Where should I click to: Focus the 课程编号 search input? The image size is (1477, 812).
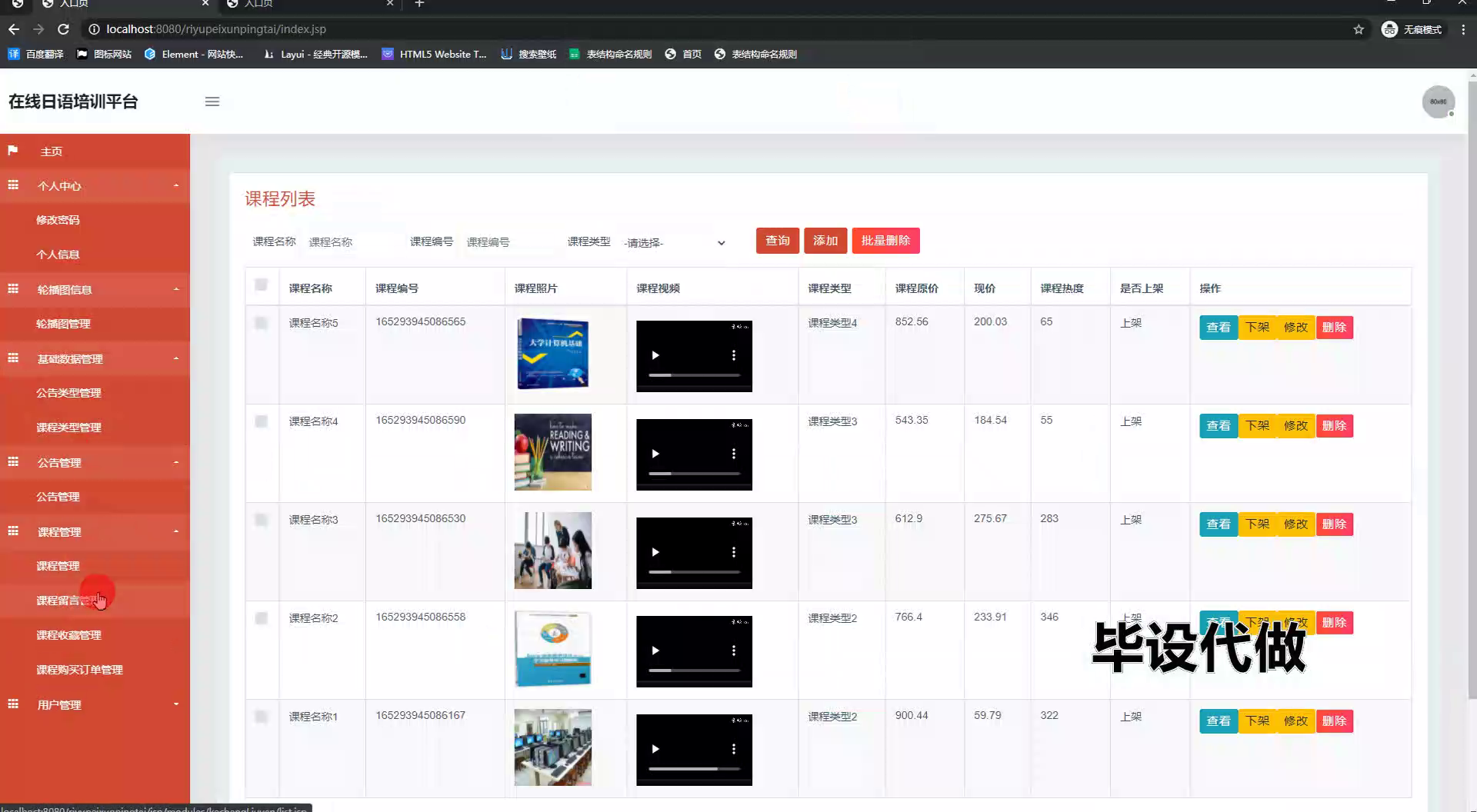(x=509, y=242)
